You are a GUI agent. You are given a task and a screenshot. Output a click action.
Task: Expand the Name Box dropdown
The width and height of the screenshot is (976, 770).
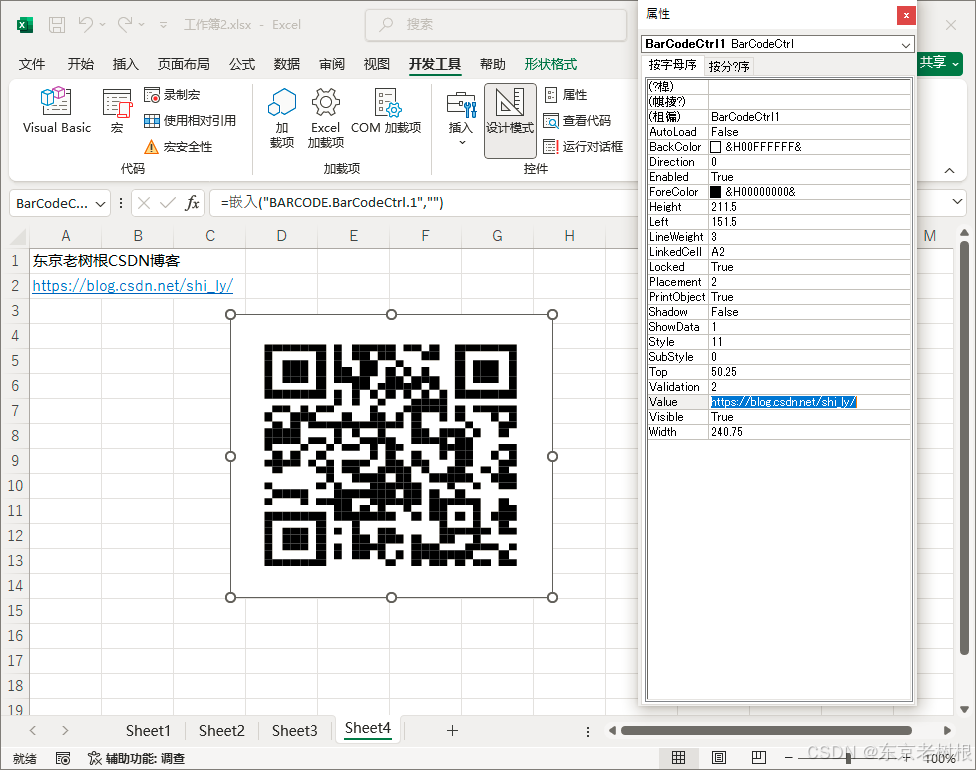(x=100, y=204)
